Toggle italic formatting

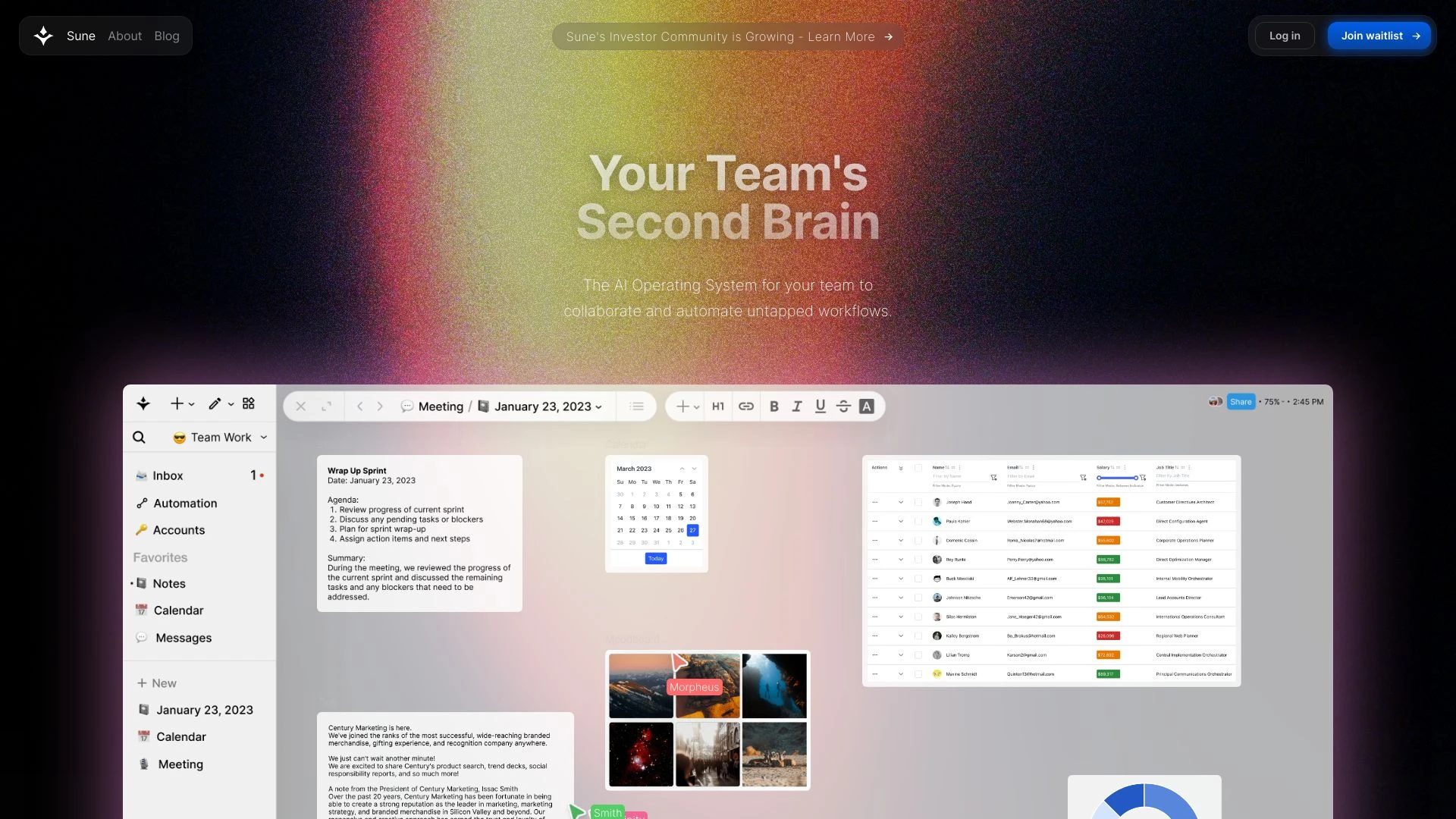click(796, 406)
